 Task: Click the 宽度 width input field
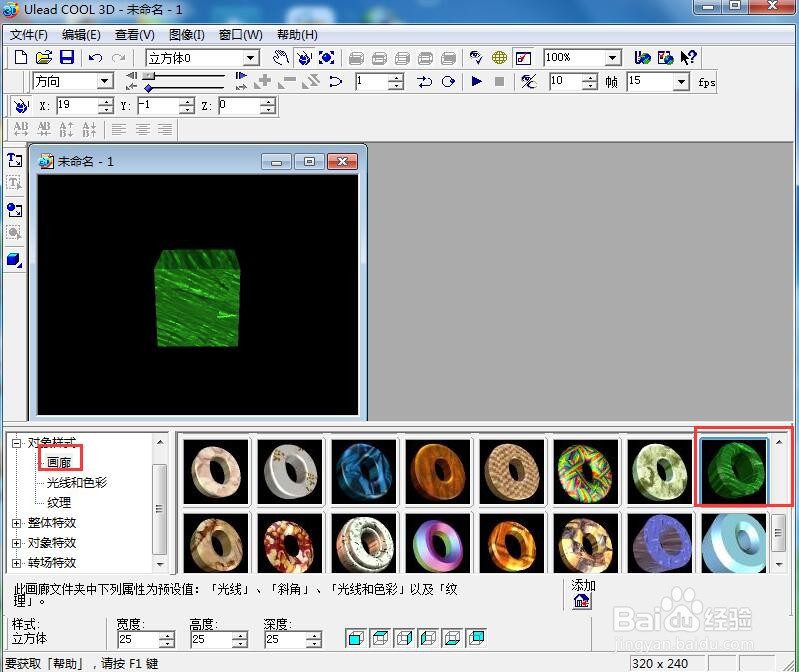138,639
